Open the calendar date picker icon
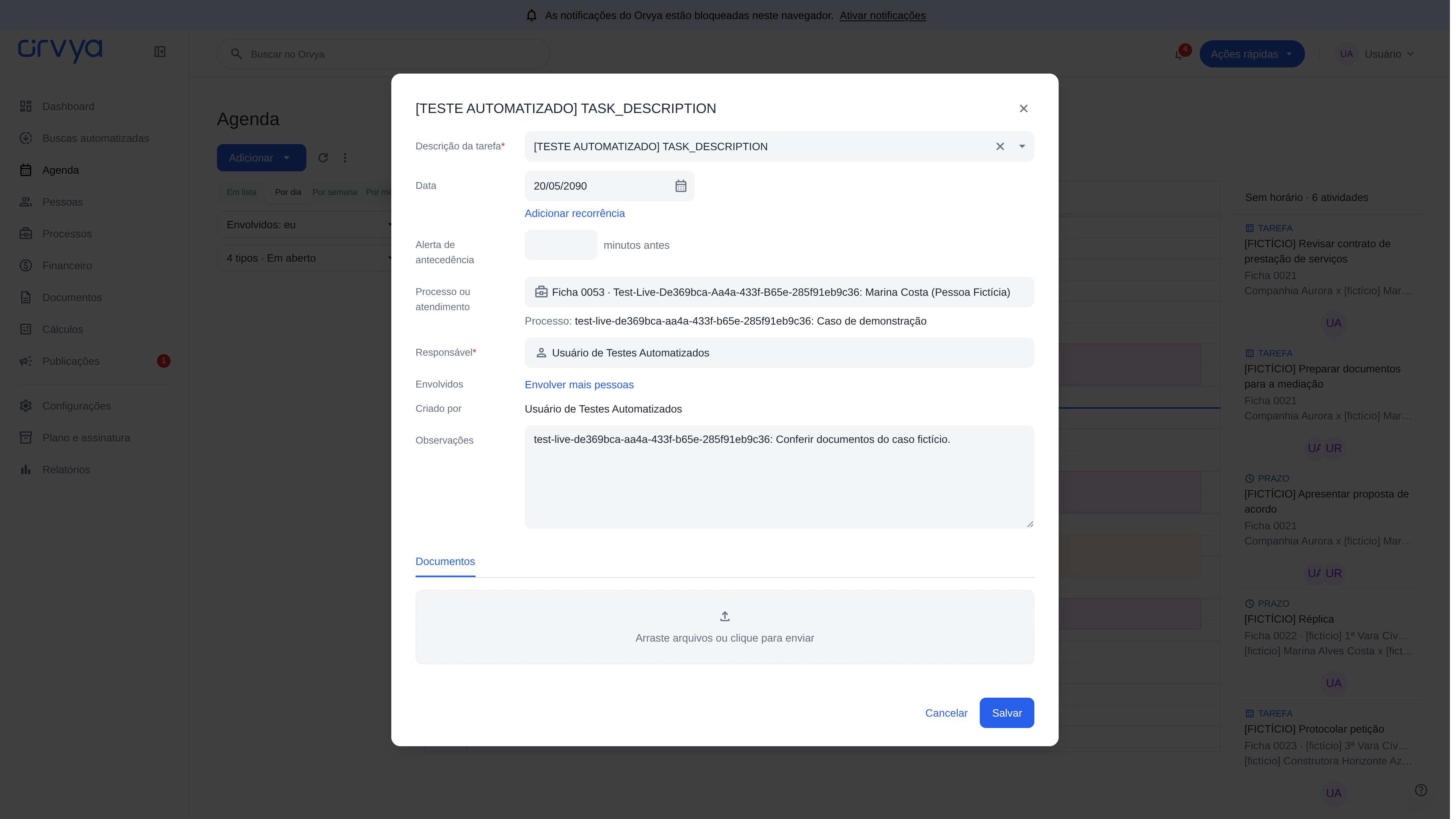The image size is (1456, 819). tap(681, 186)
